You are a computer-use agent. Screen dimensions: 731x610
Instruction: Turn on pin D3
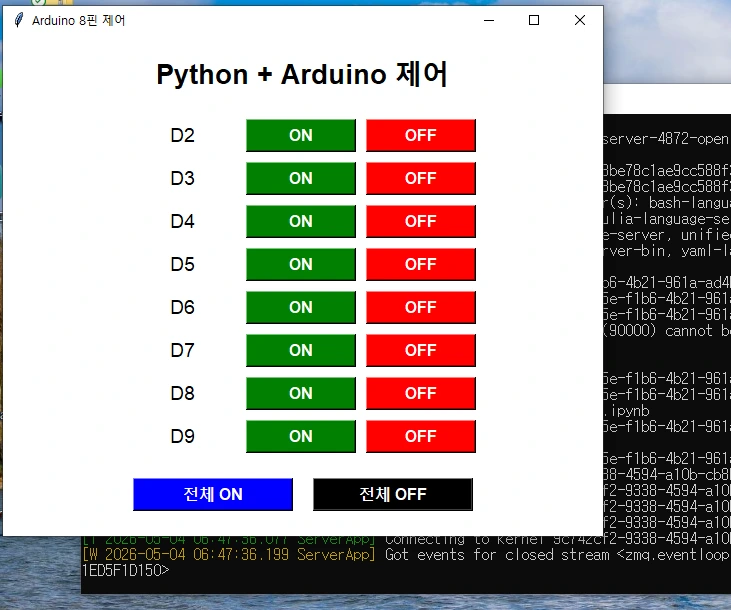(x=301, y=178)
